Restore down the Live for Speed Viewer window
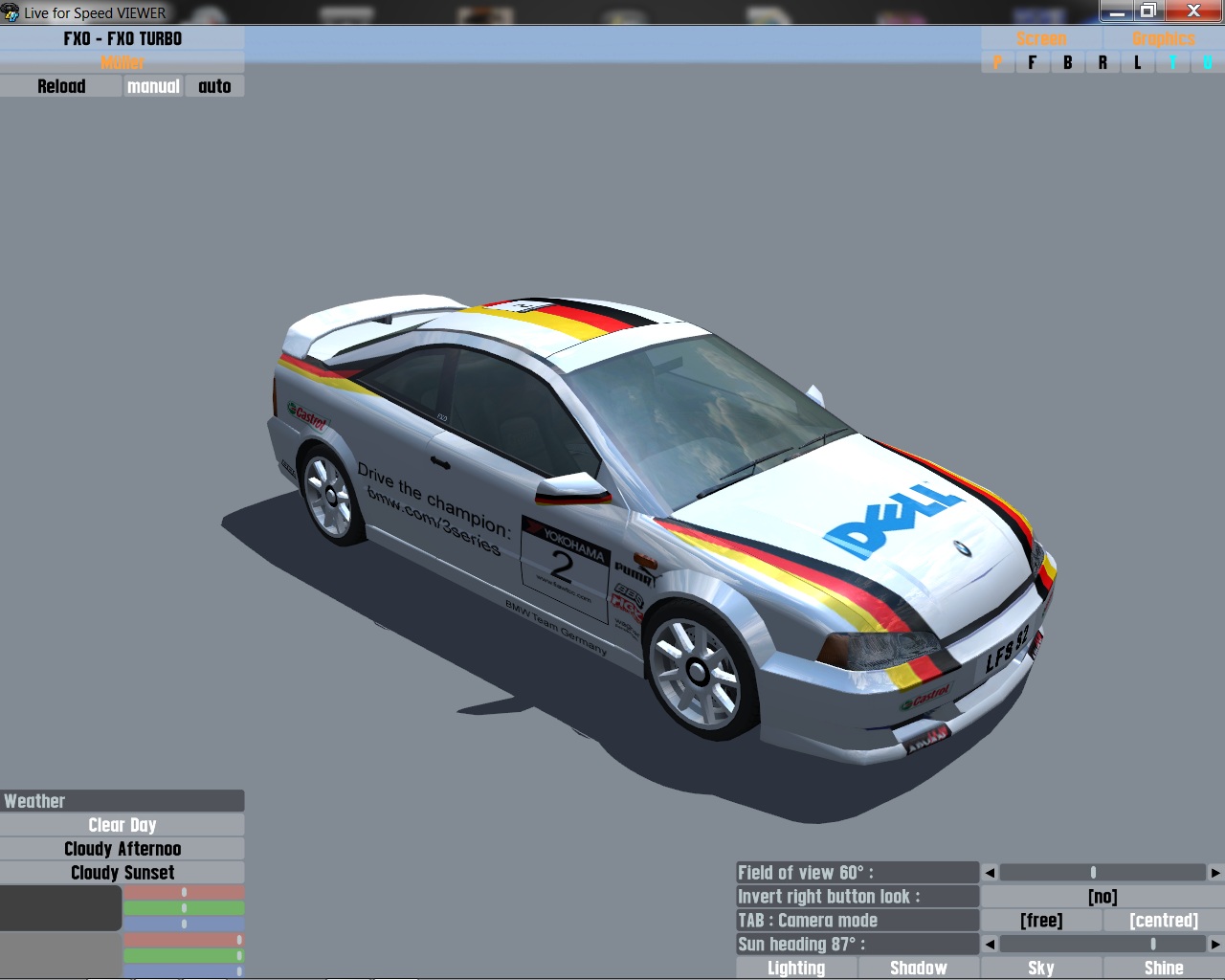The width and height of the screenshot is (1225, 980). tap(1147, 11)
